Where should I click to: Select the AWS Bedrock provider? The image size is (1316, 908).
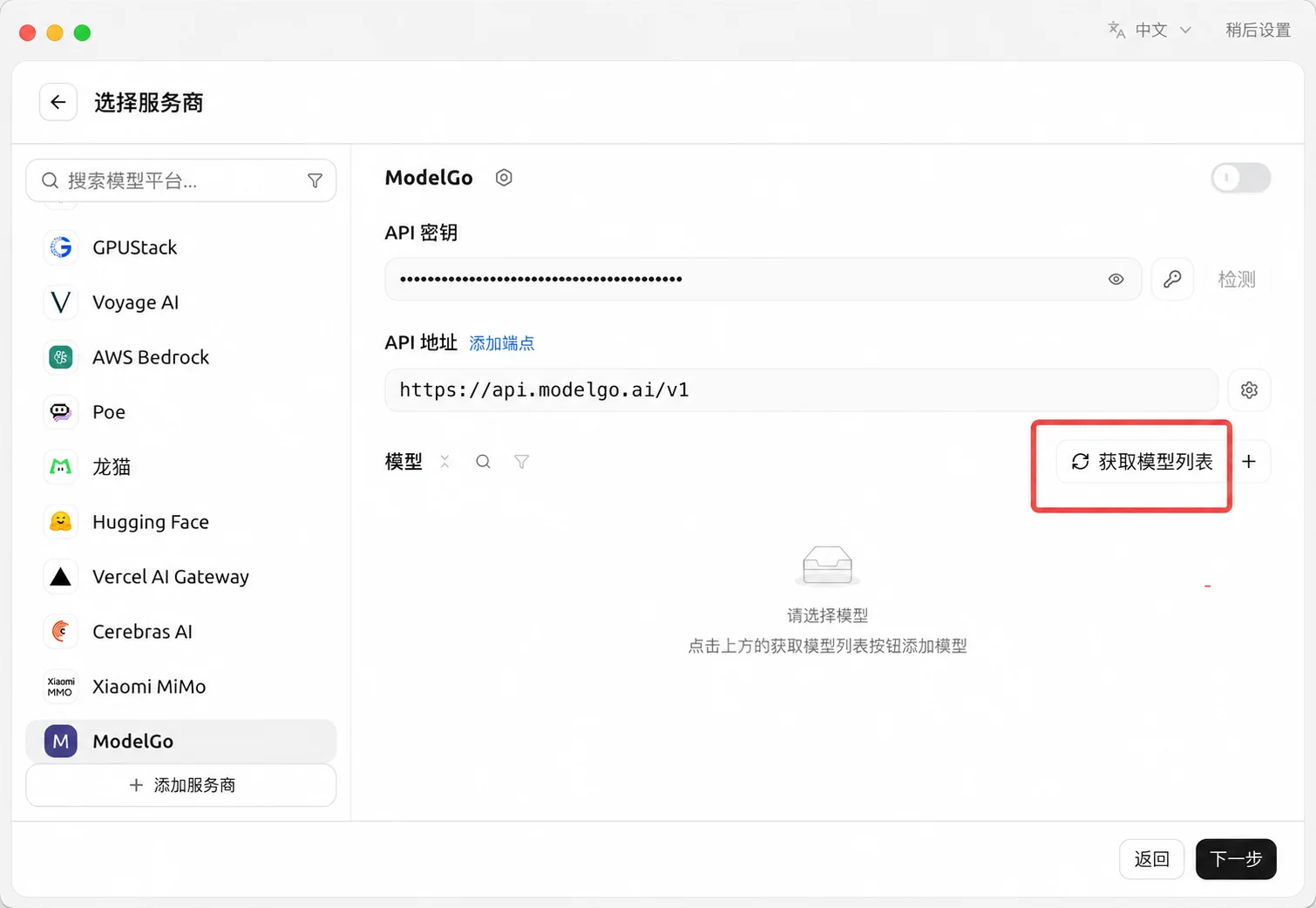point(181,357)
